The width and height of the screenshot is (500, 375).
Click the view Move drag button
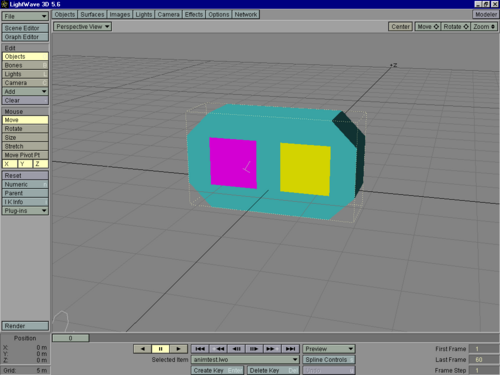428,27
